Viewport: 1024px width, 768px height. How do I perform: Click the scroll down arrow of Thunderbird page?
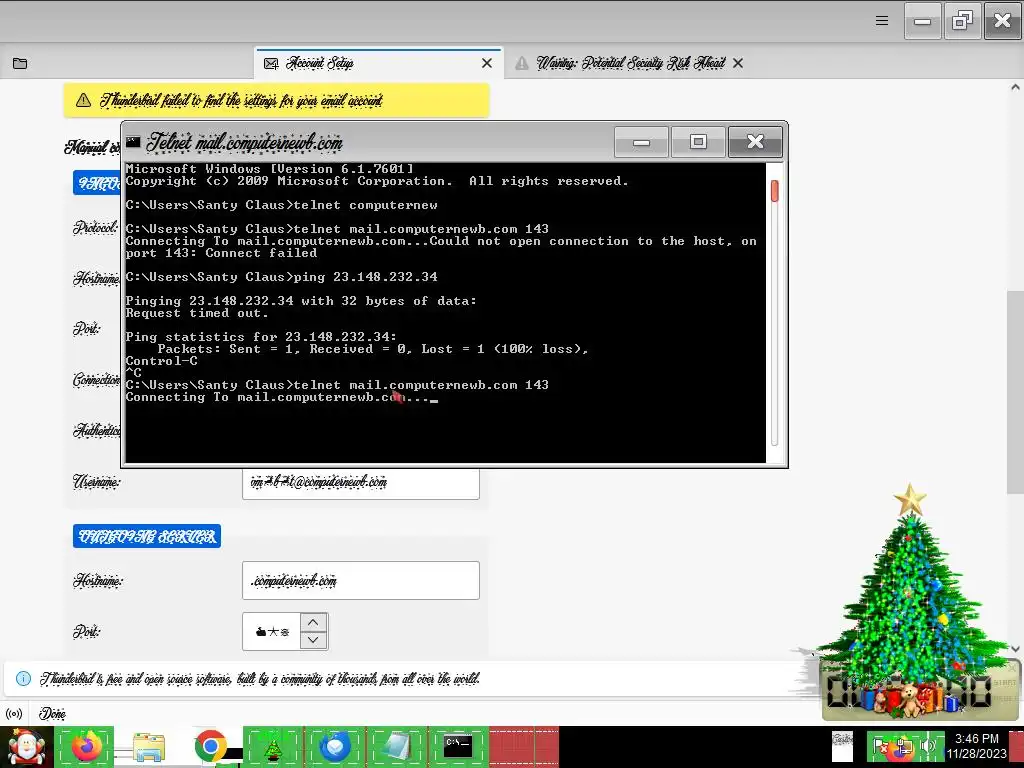(x=1015, y=648)
